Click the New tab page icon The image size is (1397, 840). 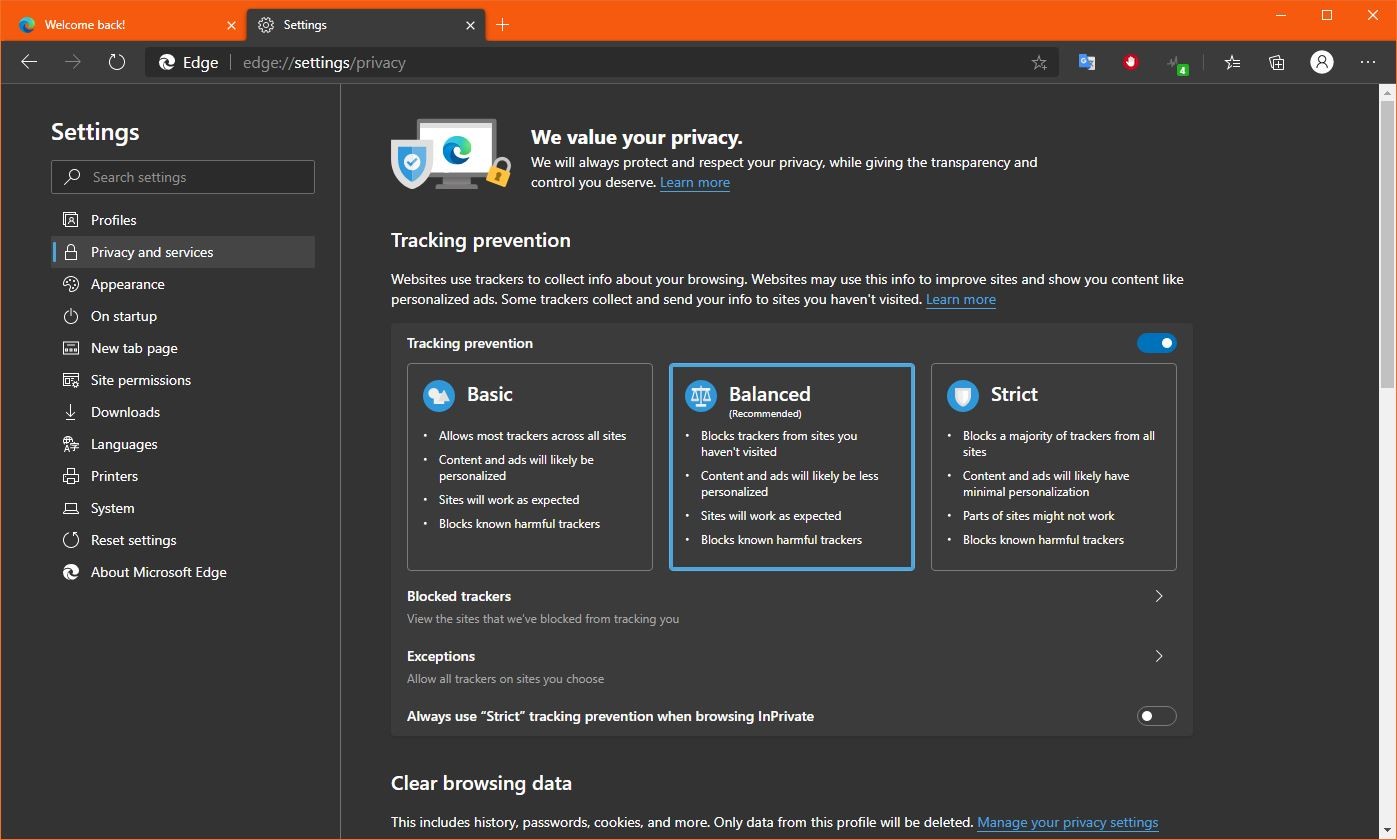coord(70,348)
